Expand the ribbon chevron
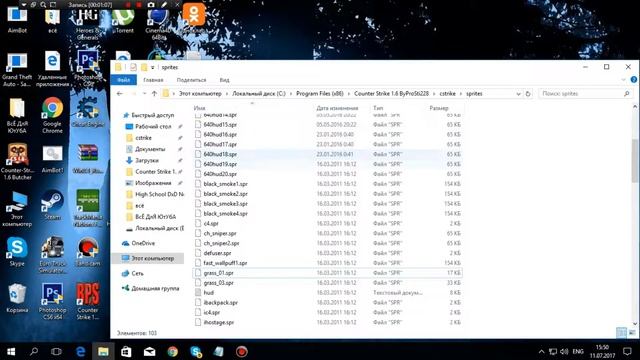 pos(623,80)
